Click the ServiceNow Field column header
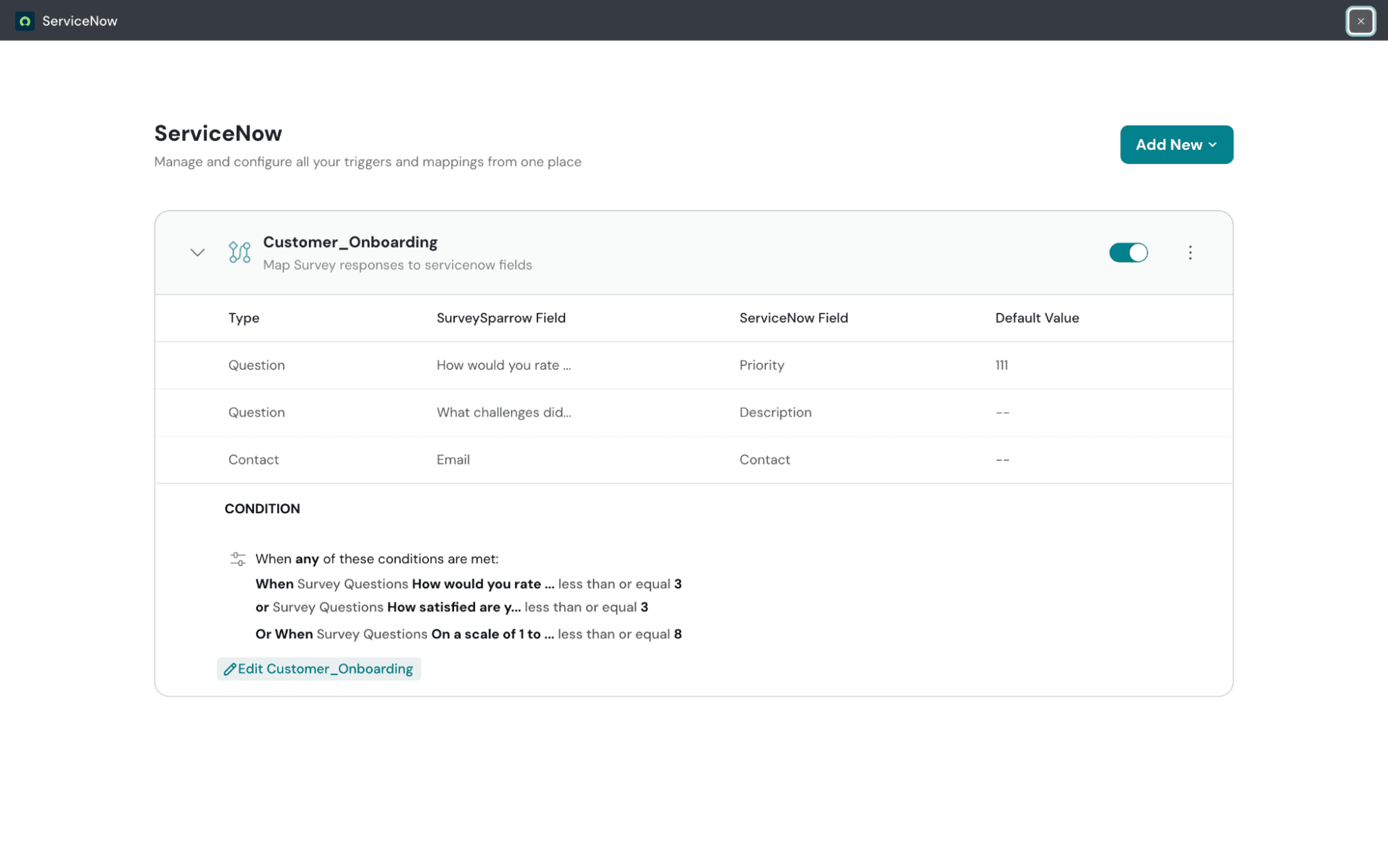This screenshot has width=1388, height=868. (x=794, y=318)
